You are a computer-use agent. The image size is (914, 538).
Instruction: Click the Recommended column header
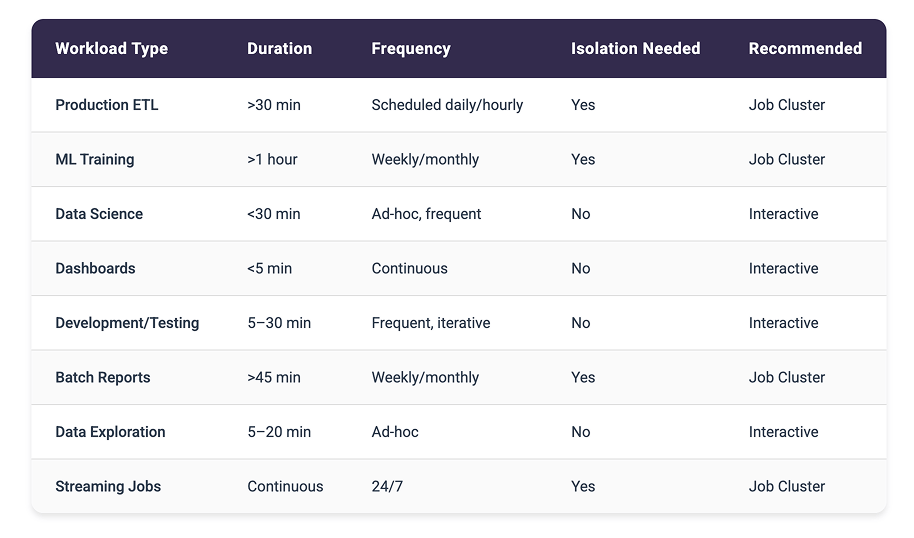coord(805,48)
